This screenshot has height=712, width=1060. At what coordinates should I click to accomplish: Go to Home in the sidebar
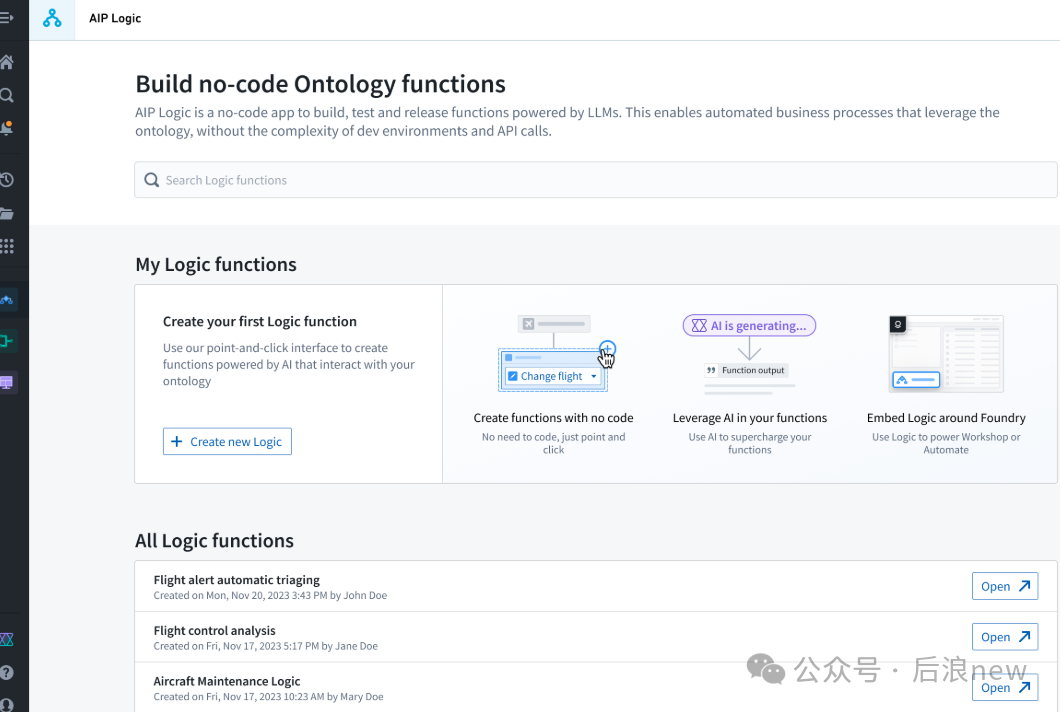pos(7,63)
